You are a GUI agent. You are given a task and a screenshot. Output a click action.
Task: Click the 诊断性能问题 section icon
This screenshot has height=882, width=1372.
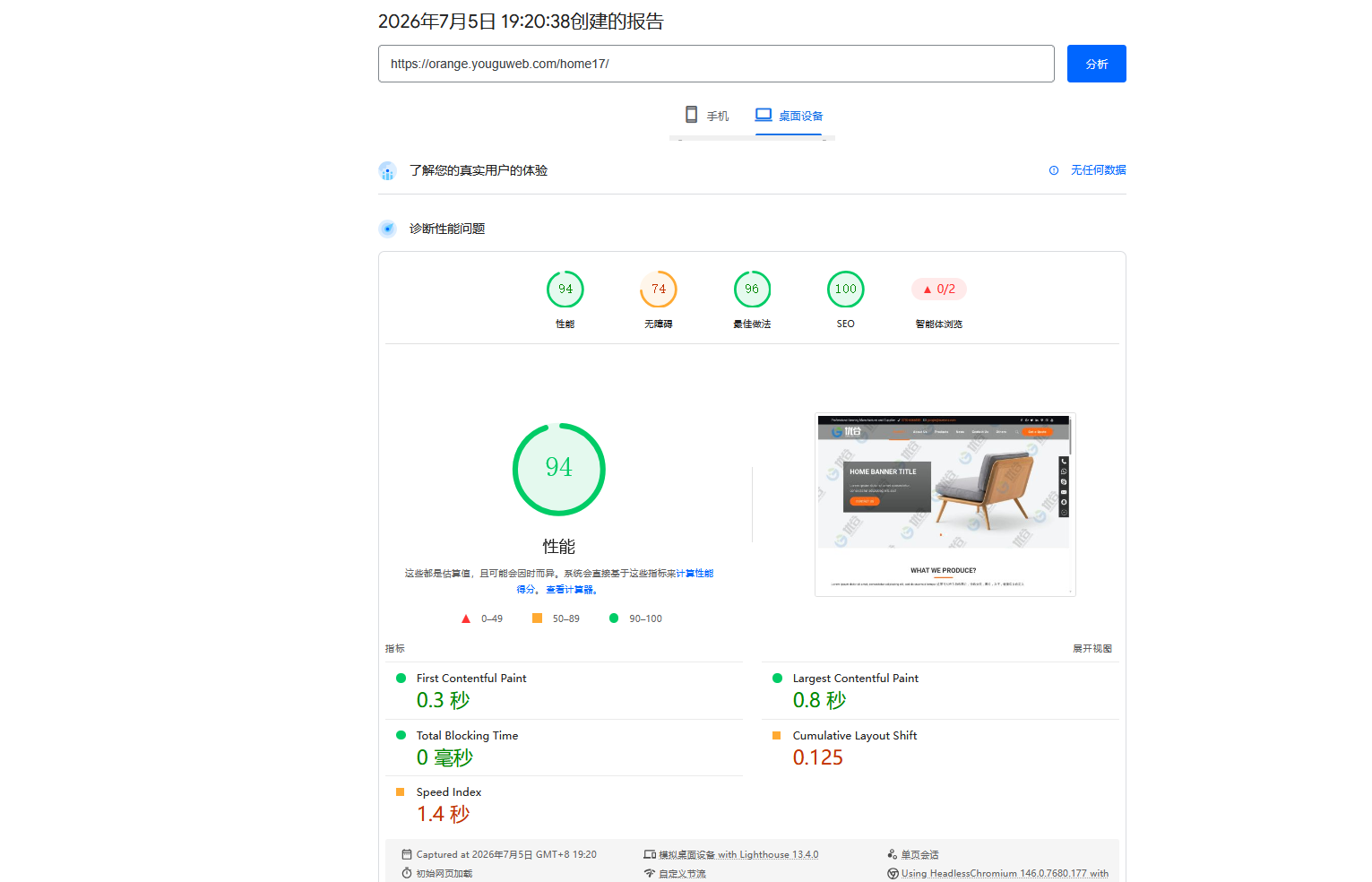[387, 229]
